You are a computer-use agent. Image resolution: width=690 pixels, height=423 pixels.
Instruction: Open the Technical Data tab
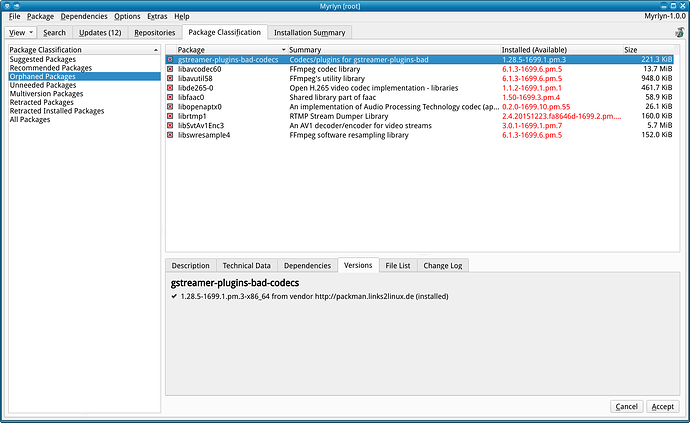point(246,265)
